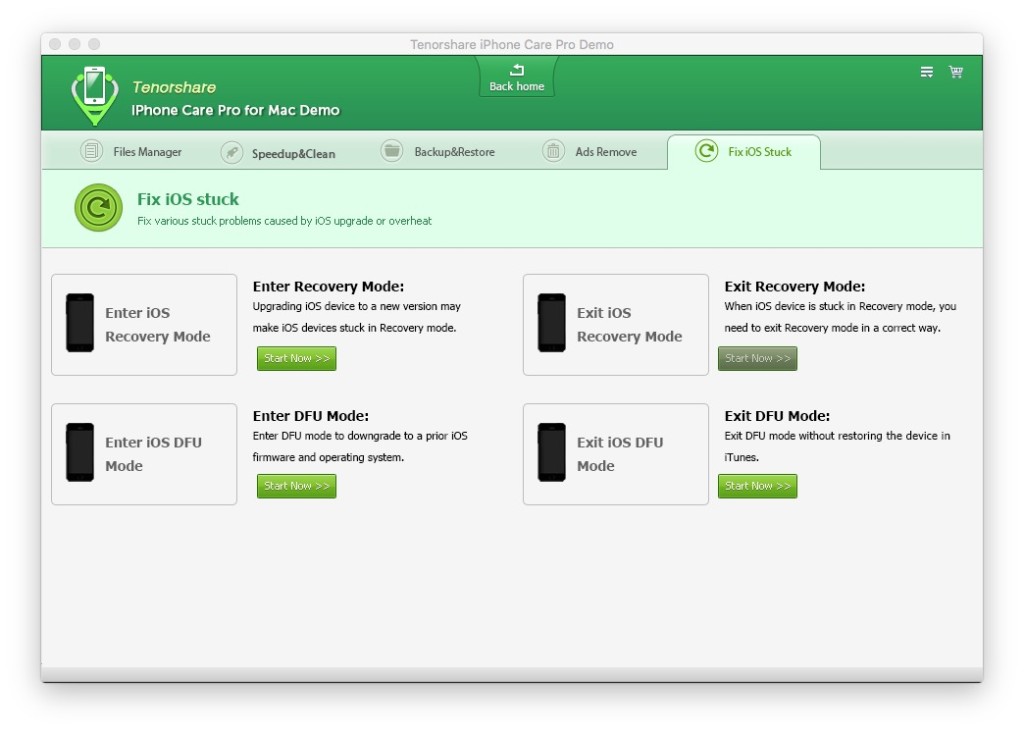Select the Exit iOS DFU Mode card label
The height and width of the screenshot is (732, 1024).
(x=620, y=454)
